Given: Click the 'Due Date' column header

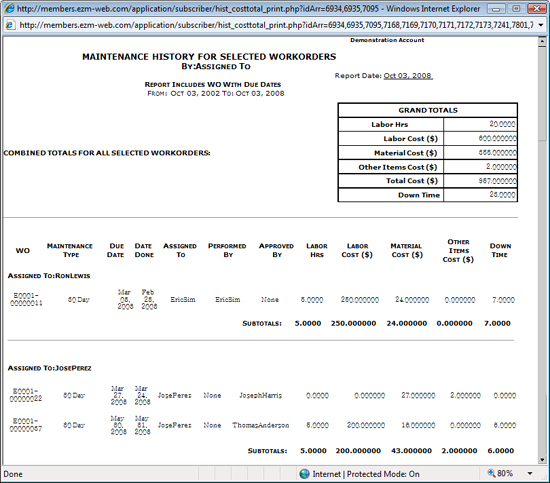Looking at the screenshot, I should 115,250.
